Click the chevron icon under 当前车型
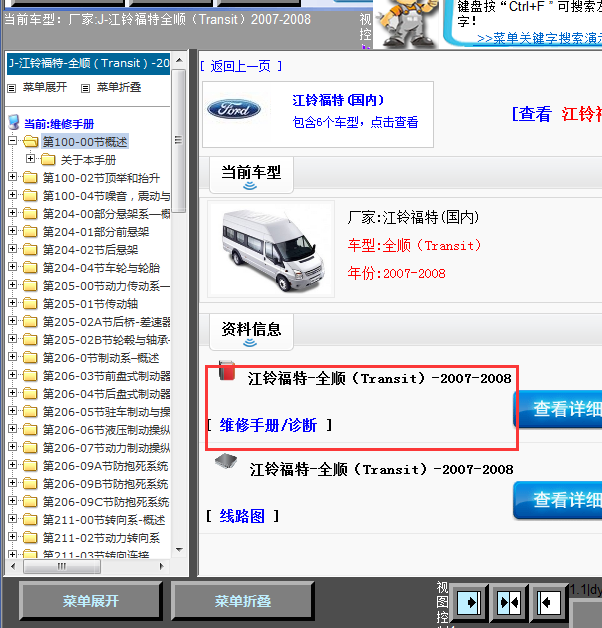Image resolution: width=602 pixels, height=628 pixels. [x=250, y=185]
